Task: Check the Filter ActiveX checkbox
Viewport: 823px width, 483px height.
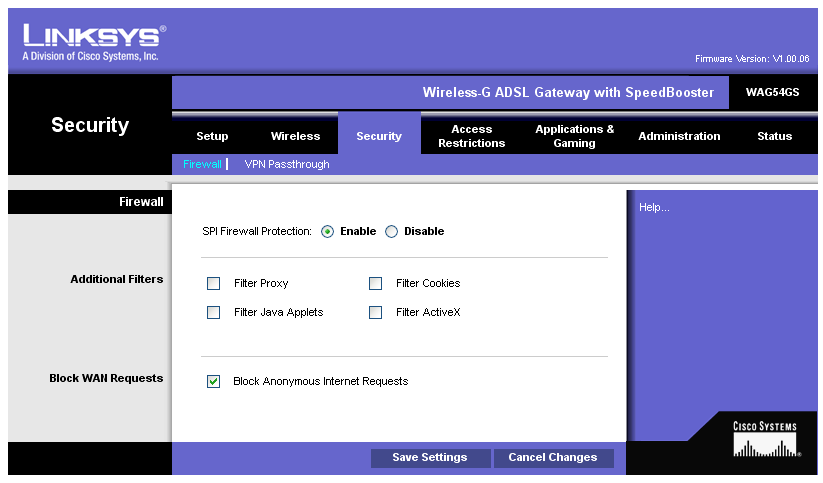Action: (375, 312)
